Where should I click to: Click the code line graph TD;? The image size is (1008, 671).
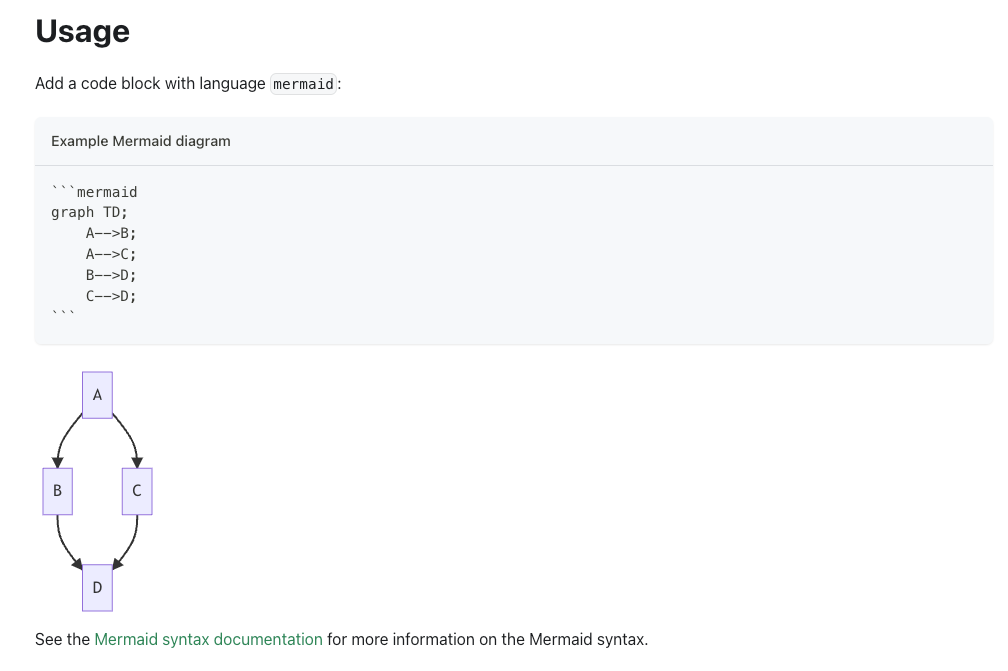89,212
